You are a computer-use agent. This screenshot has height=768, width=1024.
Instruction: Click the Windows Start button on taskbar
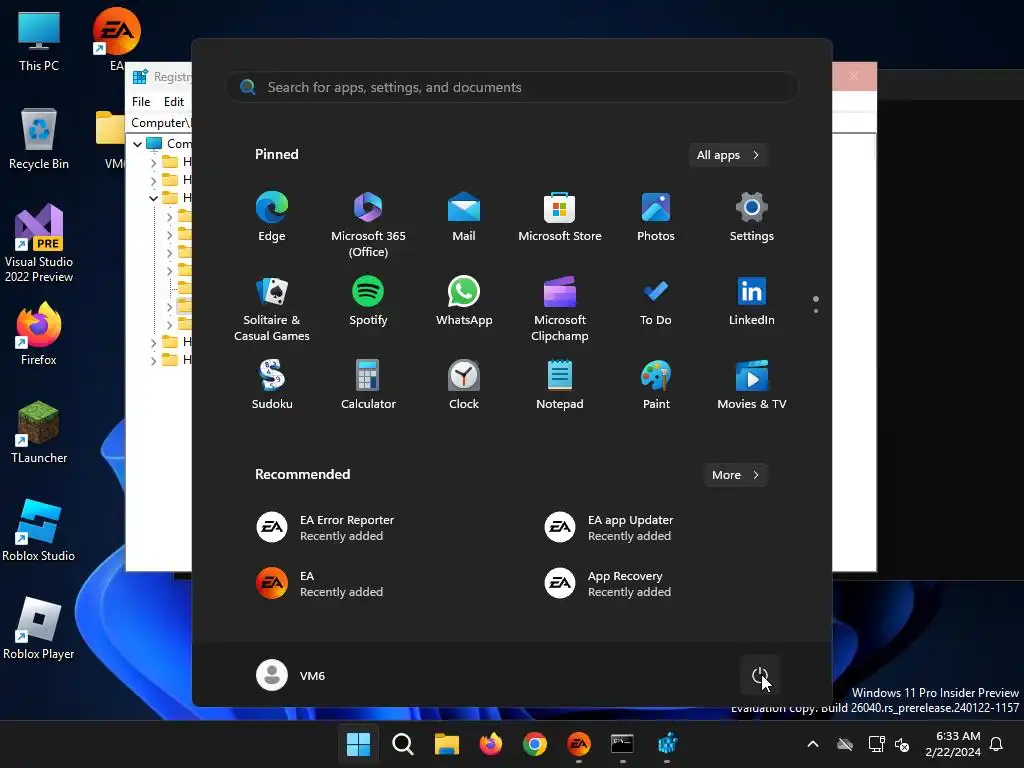tap(358, 744)
